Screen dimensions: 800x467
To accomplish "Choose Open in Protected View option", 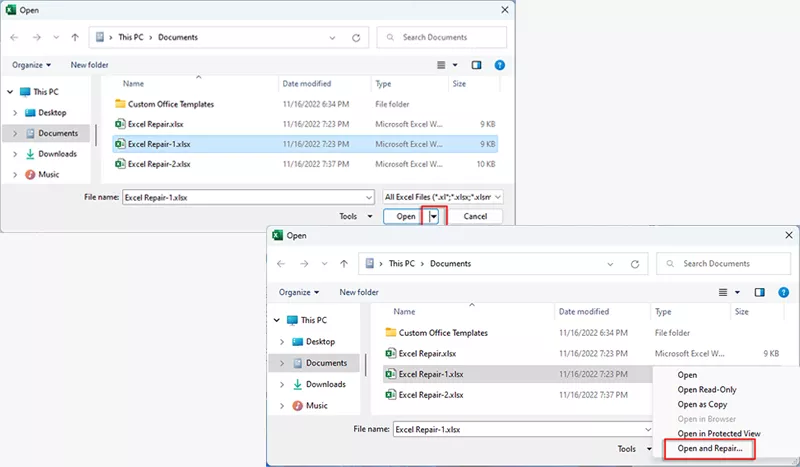I will (x=718, y=433).
